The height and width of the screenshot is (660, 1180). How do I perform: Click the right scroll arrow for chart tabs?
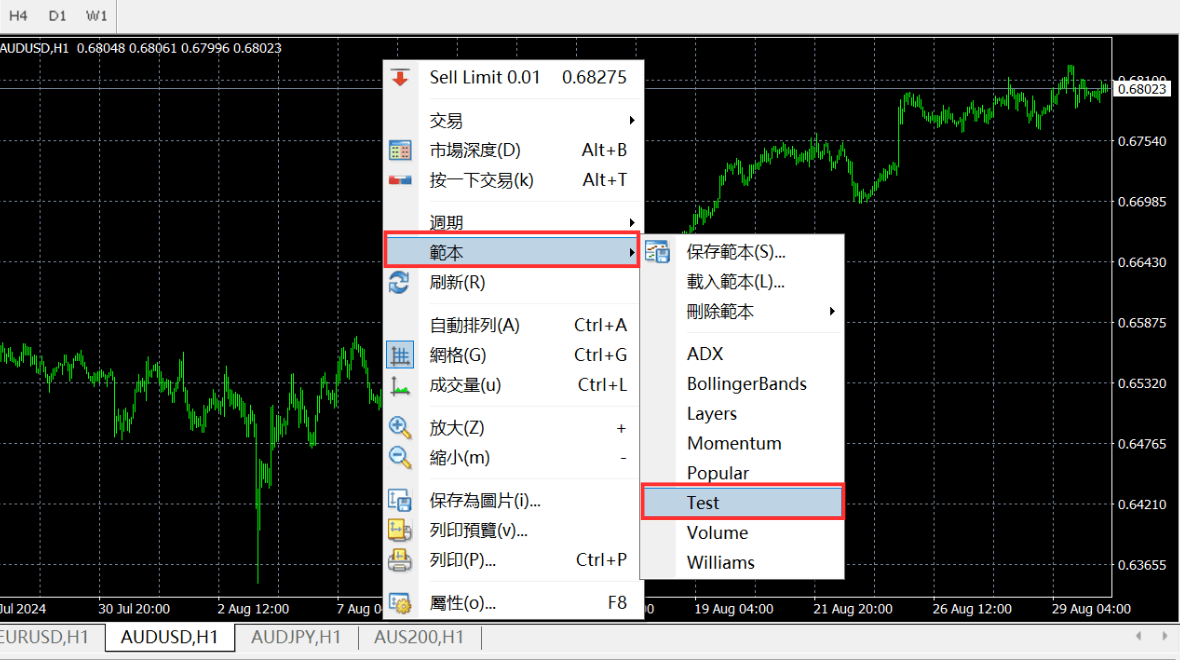coord(1163,636)
